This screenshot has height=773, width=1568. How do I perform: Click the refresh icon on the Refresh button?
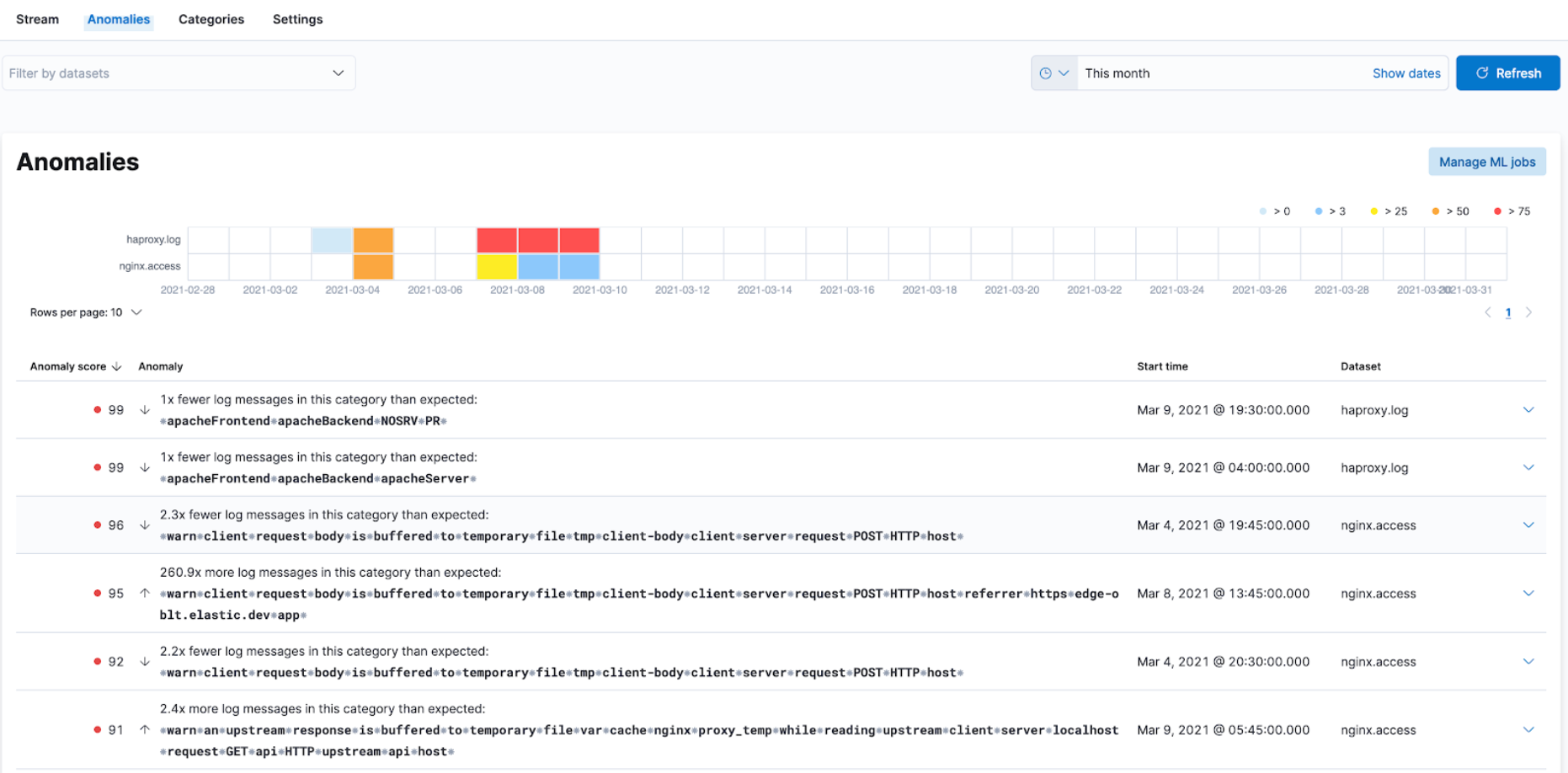1482,73
